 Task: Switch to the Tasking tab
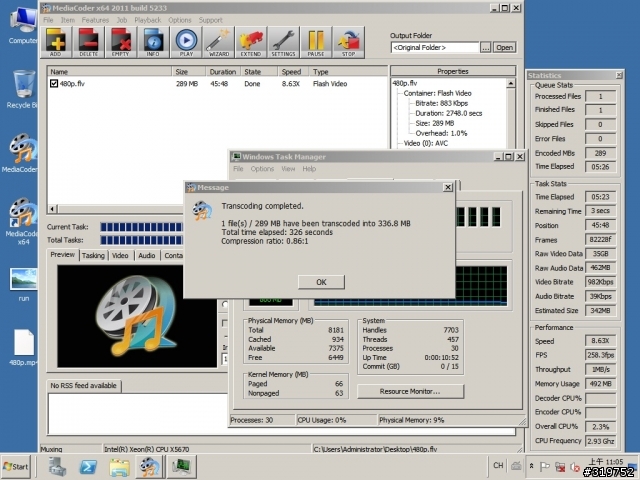tap(93, 256)
